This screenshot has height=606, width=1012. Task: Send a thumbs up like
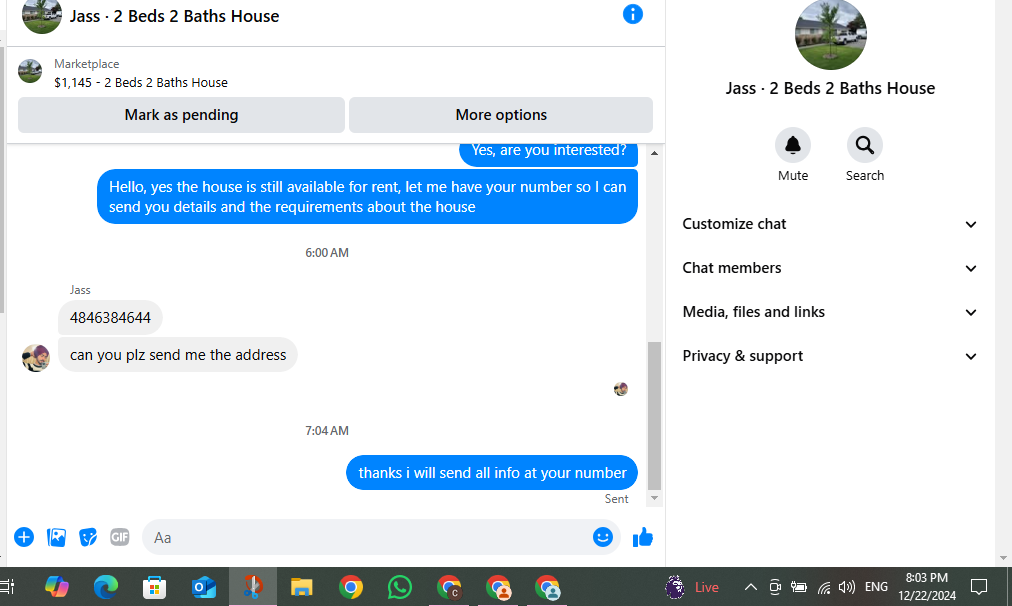643,537
